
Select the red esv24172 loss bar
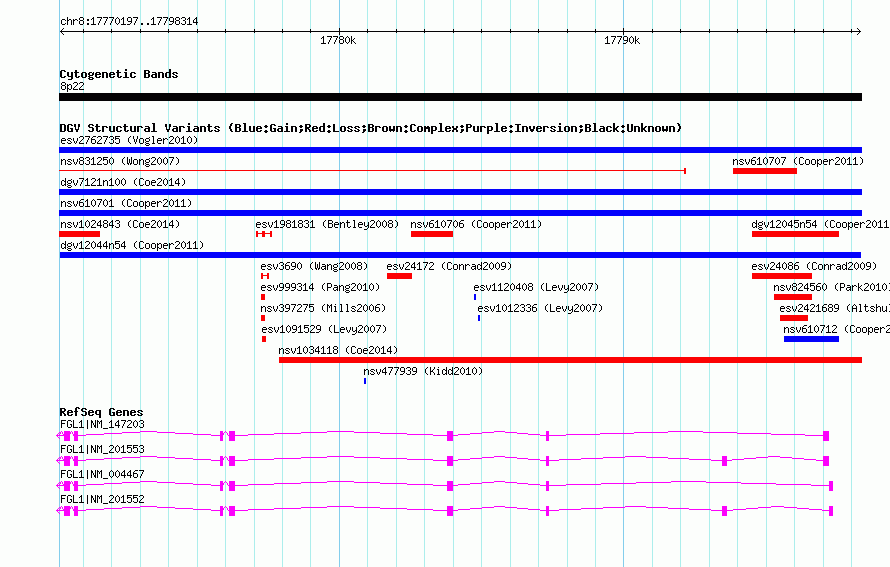point(400,276)
